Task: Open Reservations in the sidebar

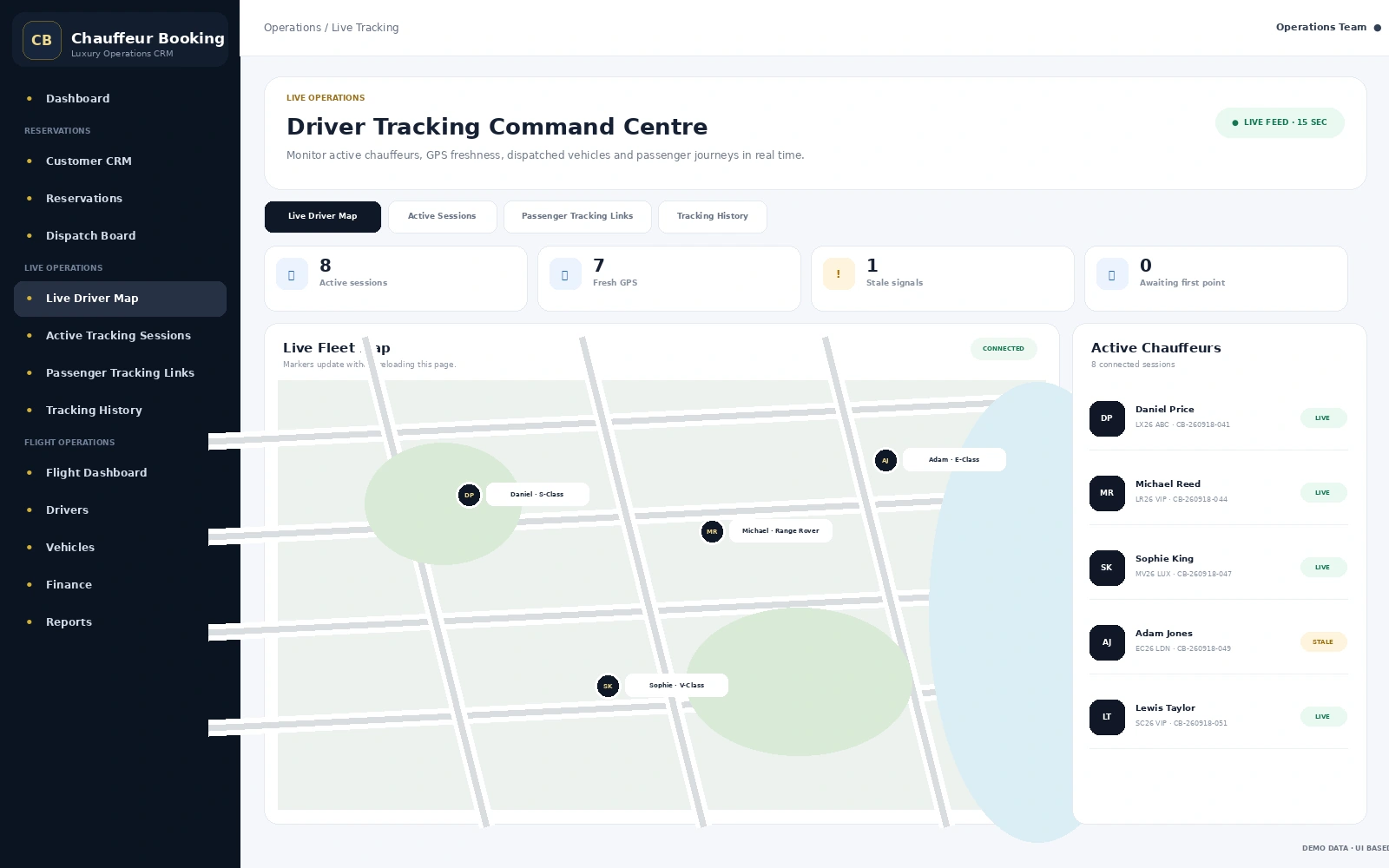Action: click(x=120, y=199)
